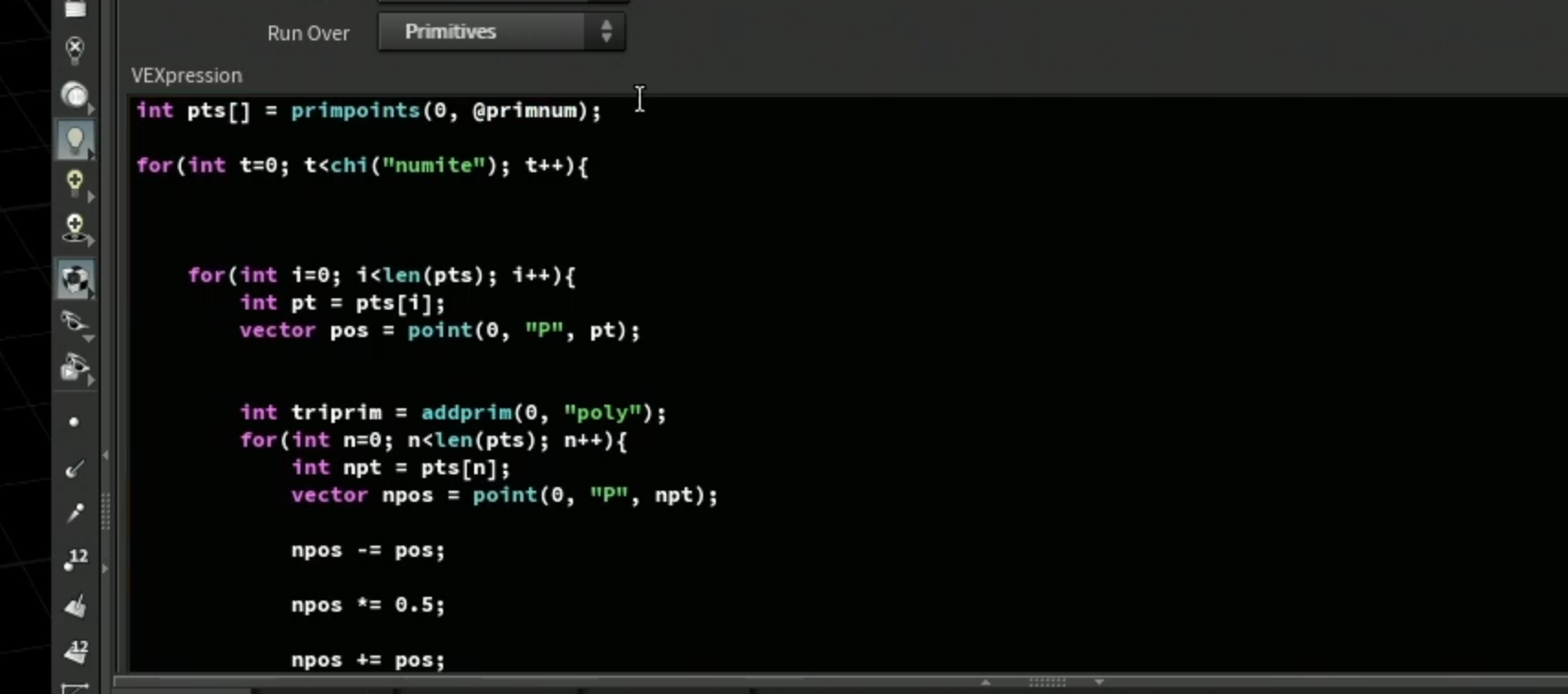Viewport: 1568px width, 694px height.
Task: Click the bottom splitter grip handle
Action: tap(1047, 682)
